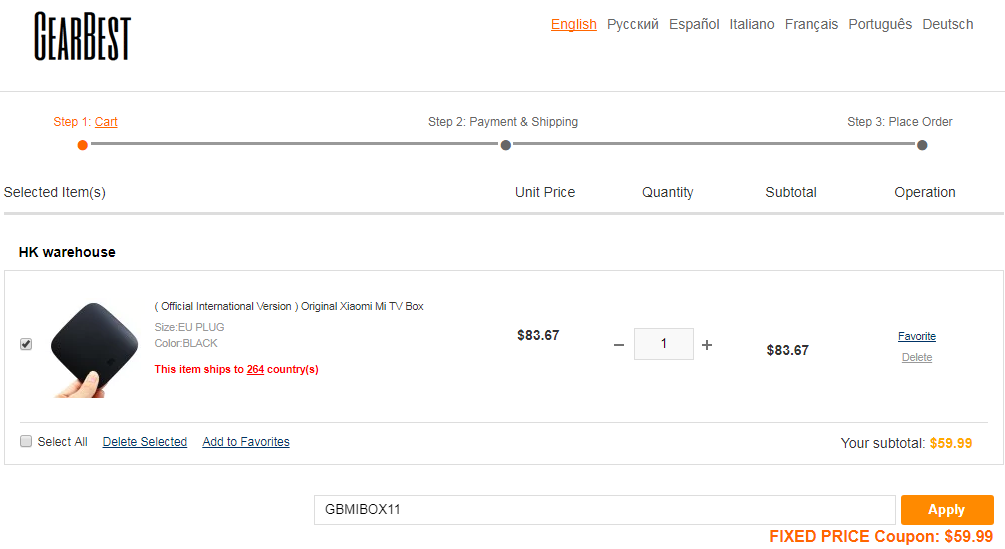Click Delete Selected link

pos(145,442)
